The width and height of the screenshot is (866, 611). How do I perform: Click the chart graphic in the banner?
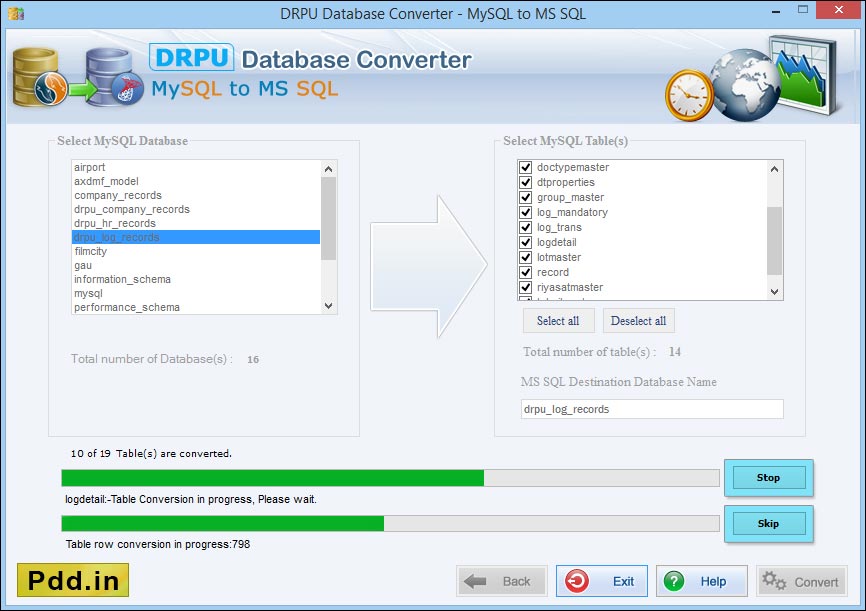[805, 75]
